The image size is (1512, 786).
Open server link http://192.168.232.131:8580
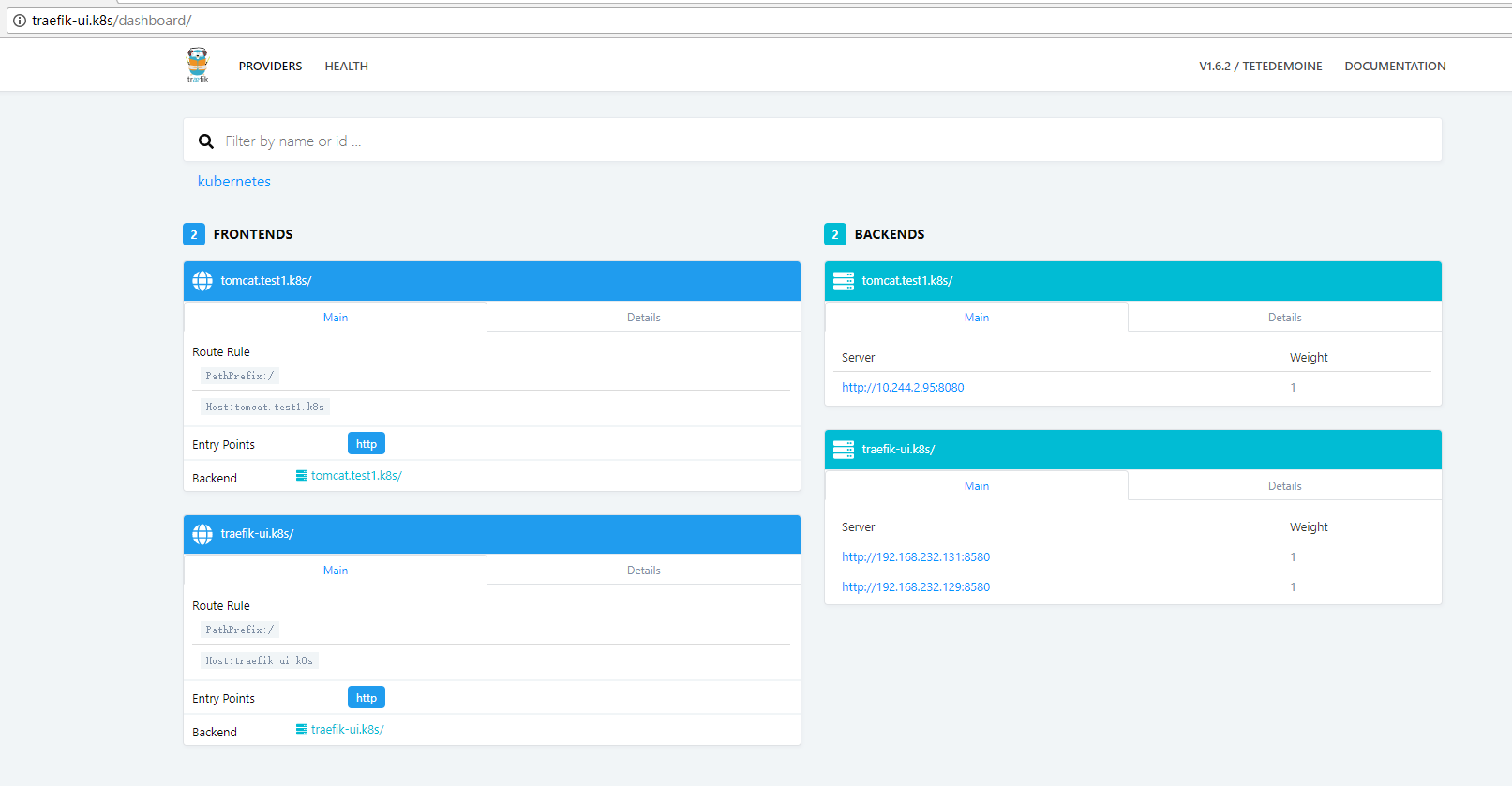click(916, 557)
